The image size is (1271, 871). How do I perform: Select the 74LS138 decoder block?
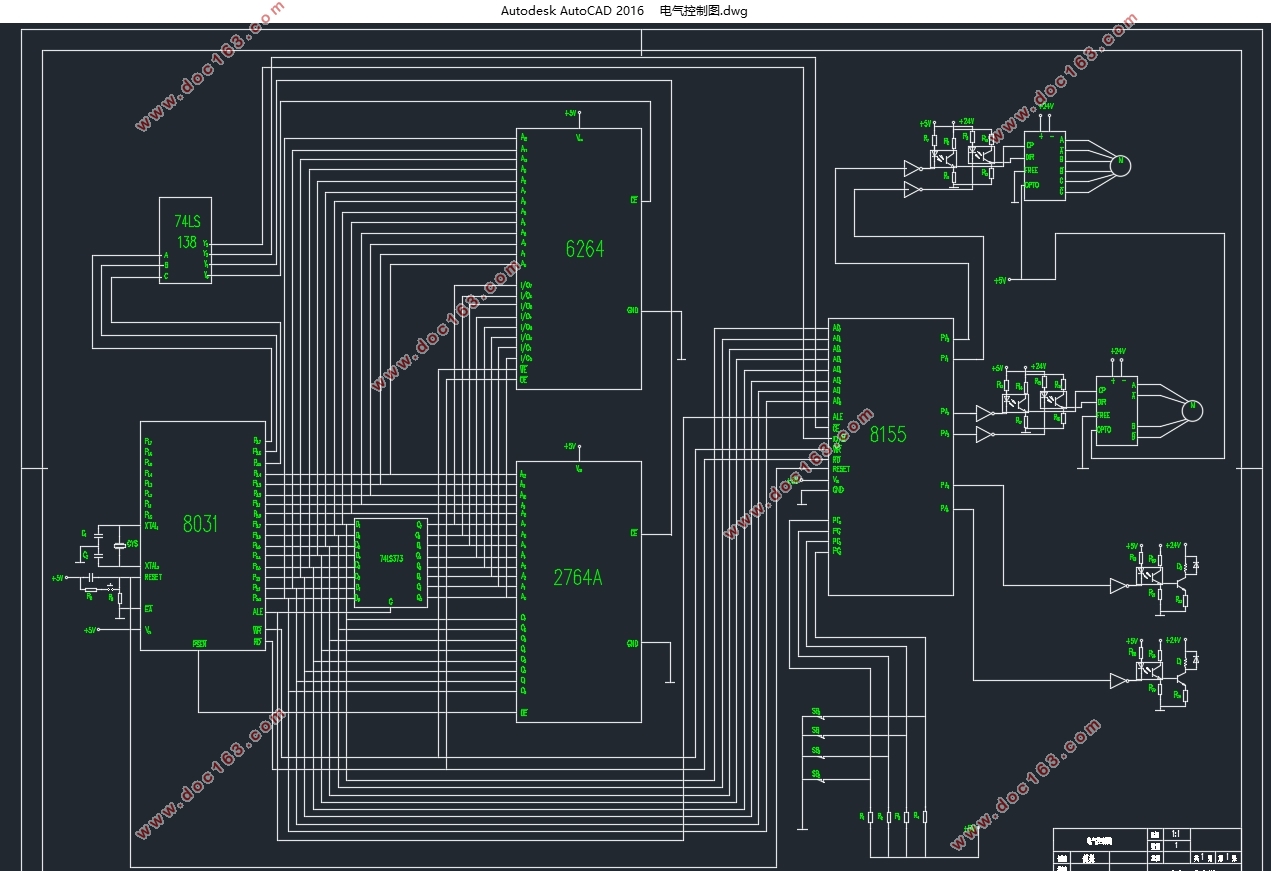pyautogui.click(x=185, y=240)
